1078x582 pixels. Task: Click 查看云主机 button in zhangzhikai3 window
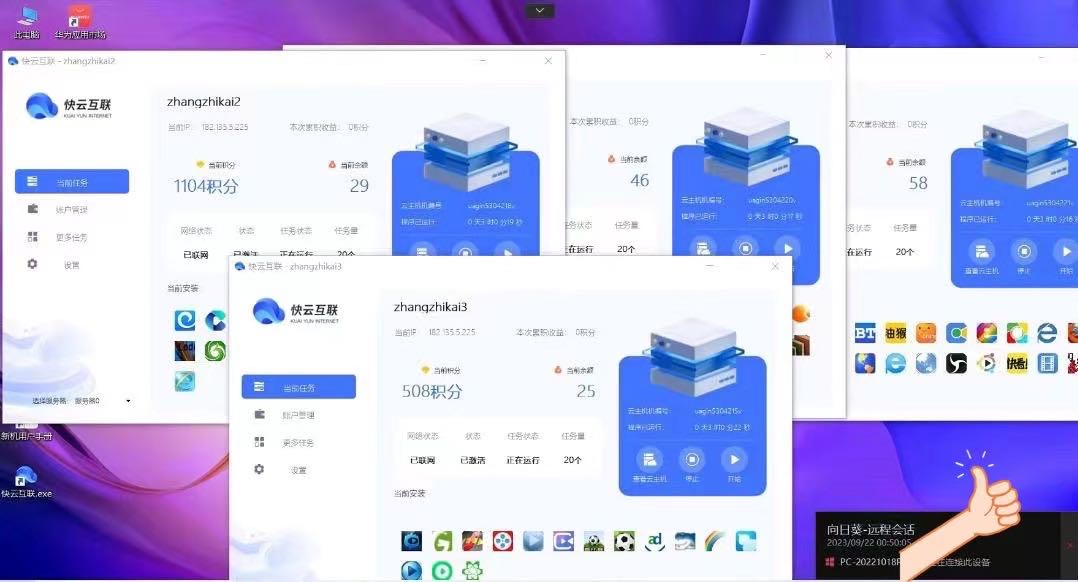[649, 465]
